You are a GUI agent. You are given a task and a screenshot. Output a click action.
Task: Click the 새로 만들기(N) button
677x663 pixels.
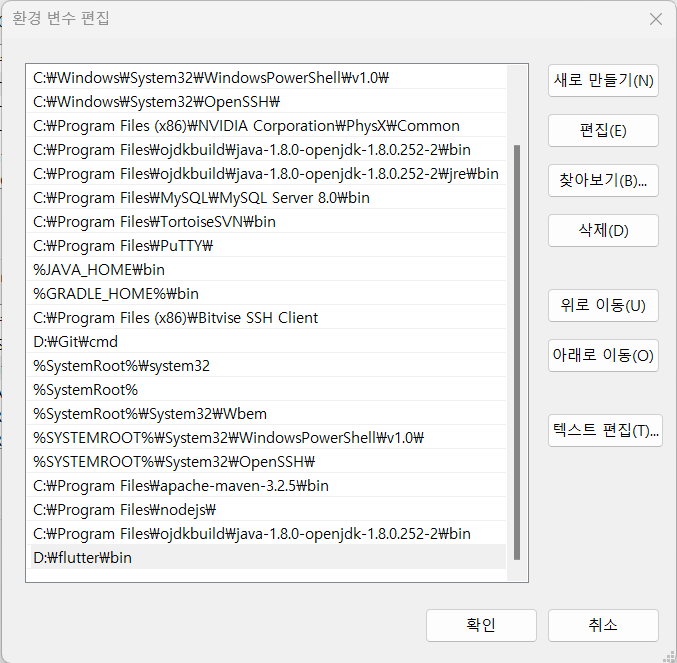[603, 81]
